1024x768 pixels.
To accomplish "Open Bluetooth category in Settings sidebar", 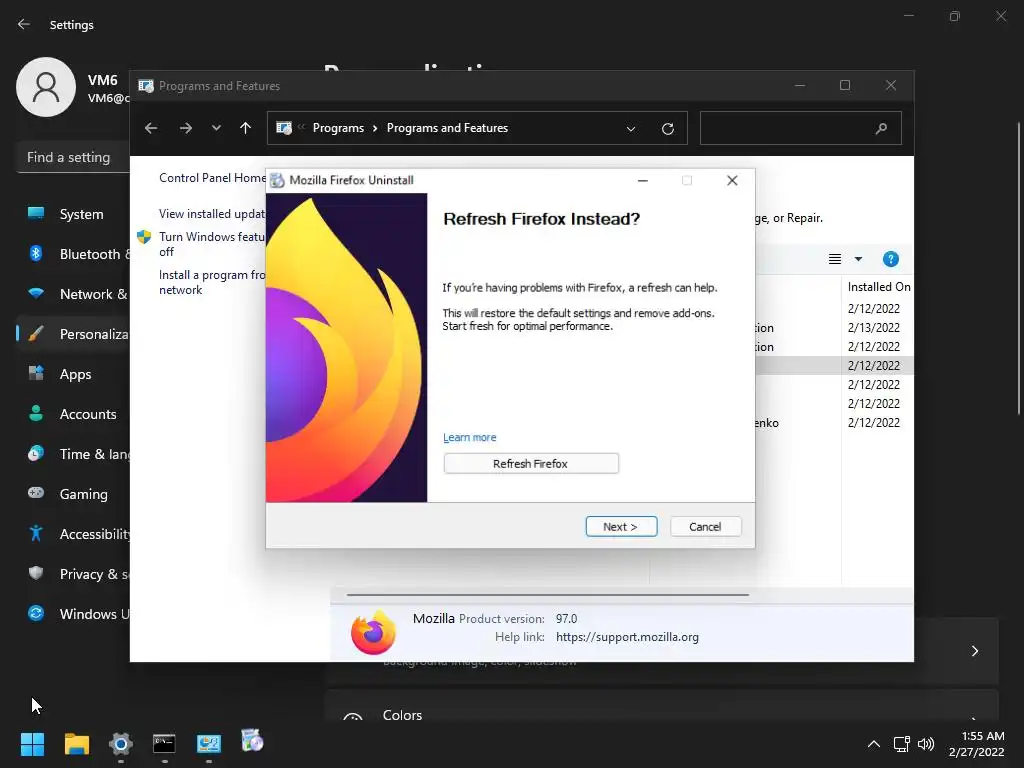I will tap(72, 254).
